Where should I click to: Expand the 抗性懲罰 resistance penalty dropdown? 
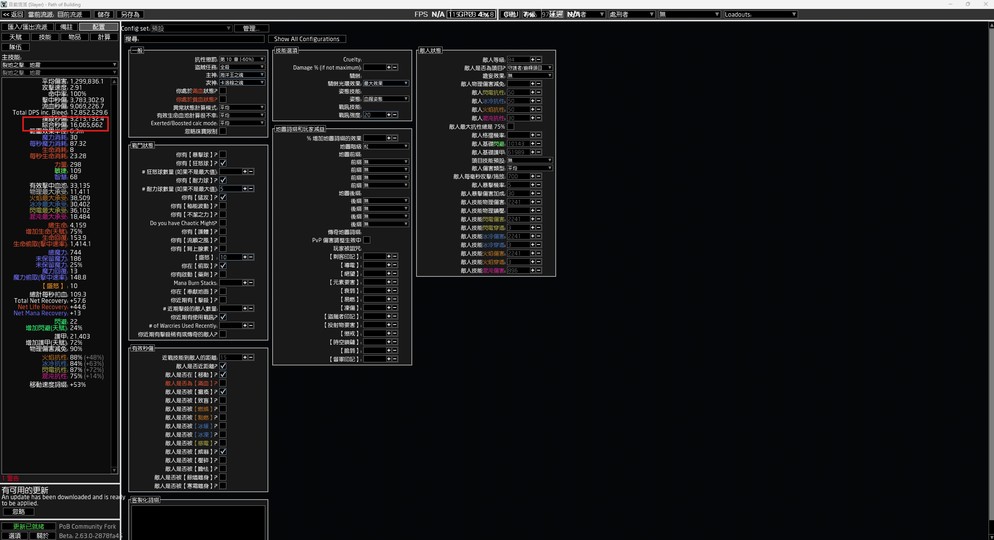[241, 59]
